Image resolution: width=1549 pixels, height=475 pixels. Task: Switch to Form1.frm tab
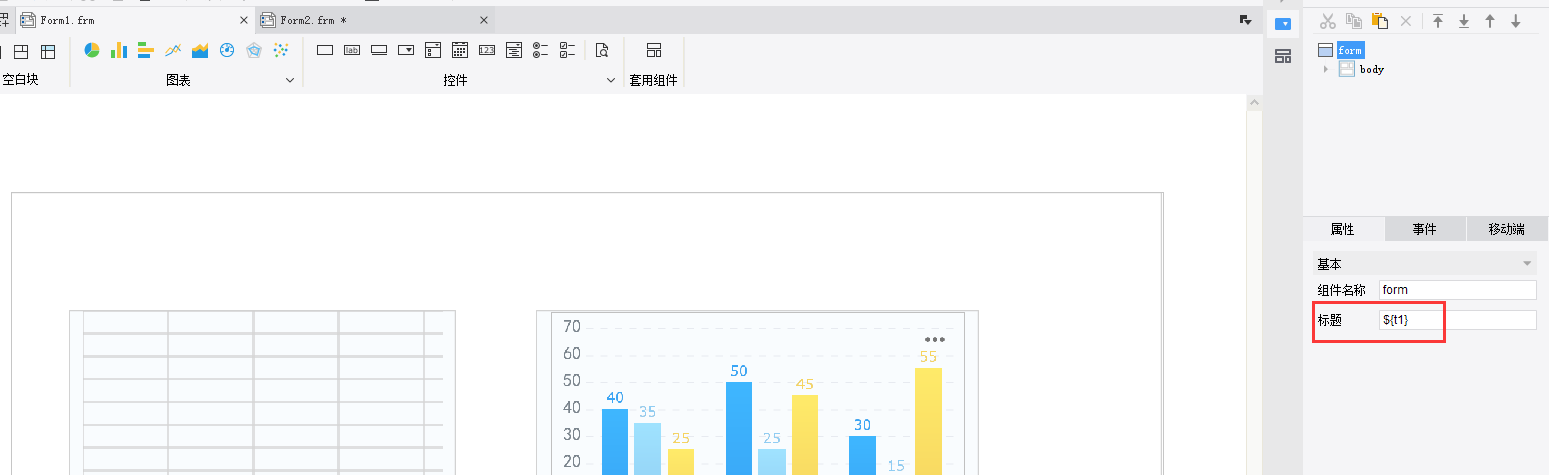(134, 20)
